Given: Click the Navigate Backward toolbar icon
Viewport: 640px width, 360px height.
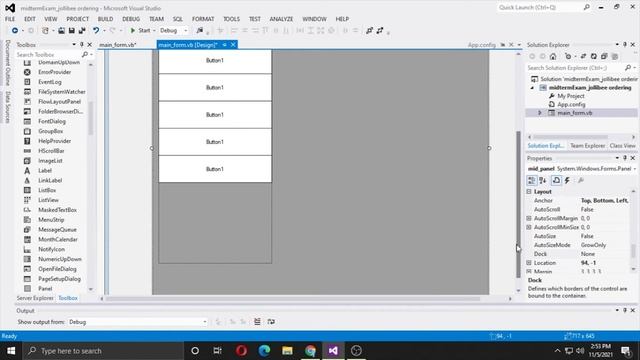Looking at the screenshot, I should [15, 31].
